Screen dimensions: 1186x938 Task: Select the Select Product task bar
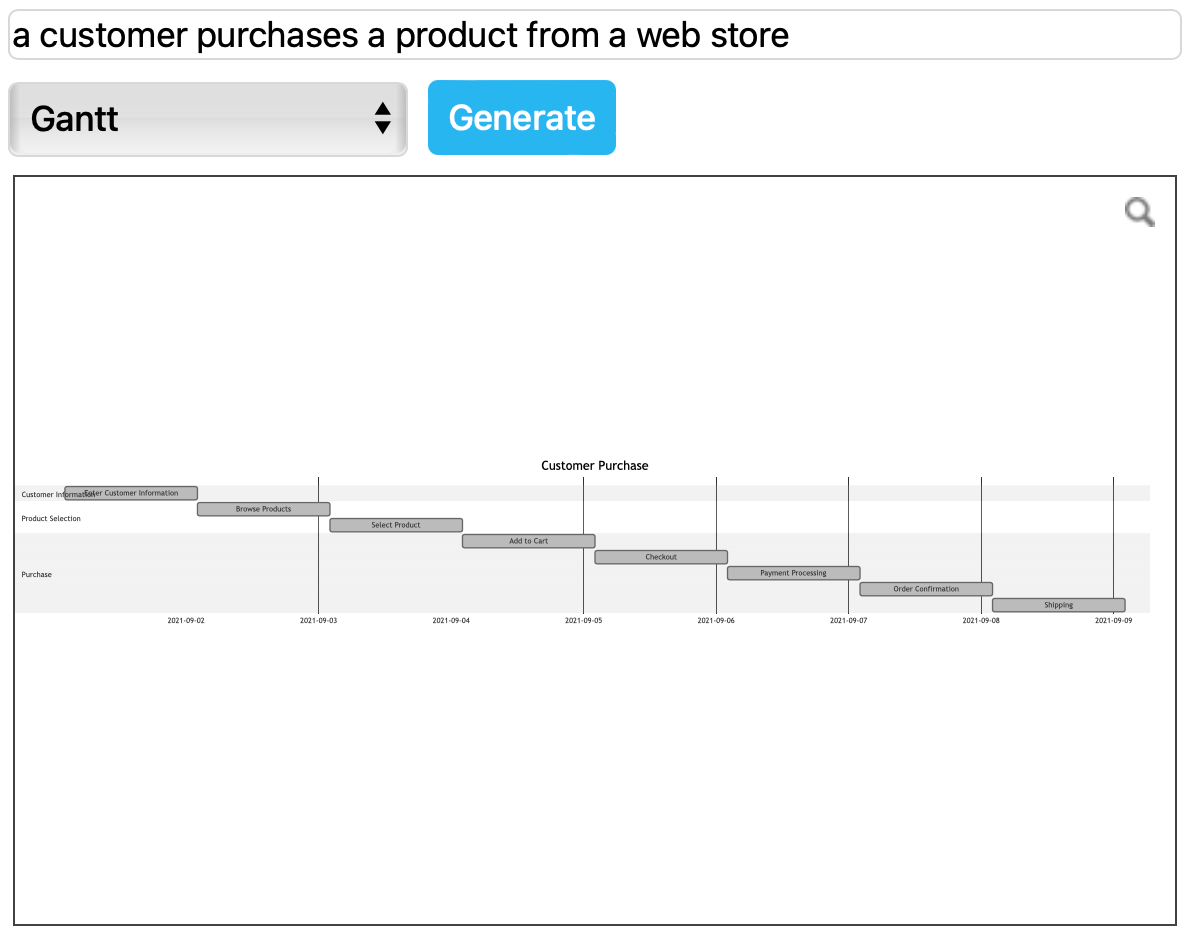396,525
